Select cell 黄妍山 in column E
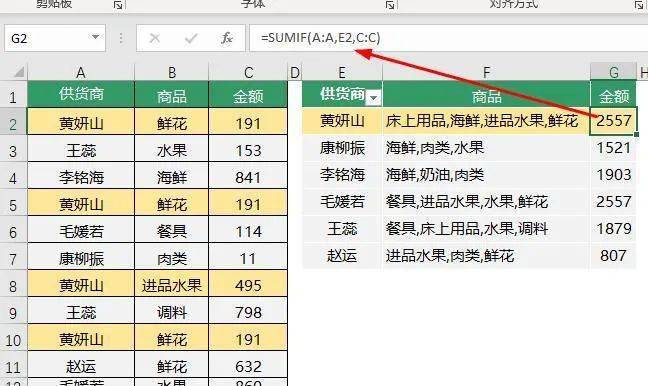Image resolution: width=648 pixels, height=386 pixels. tap(342, 121)
